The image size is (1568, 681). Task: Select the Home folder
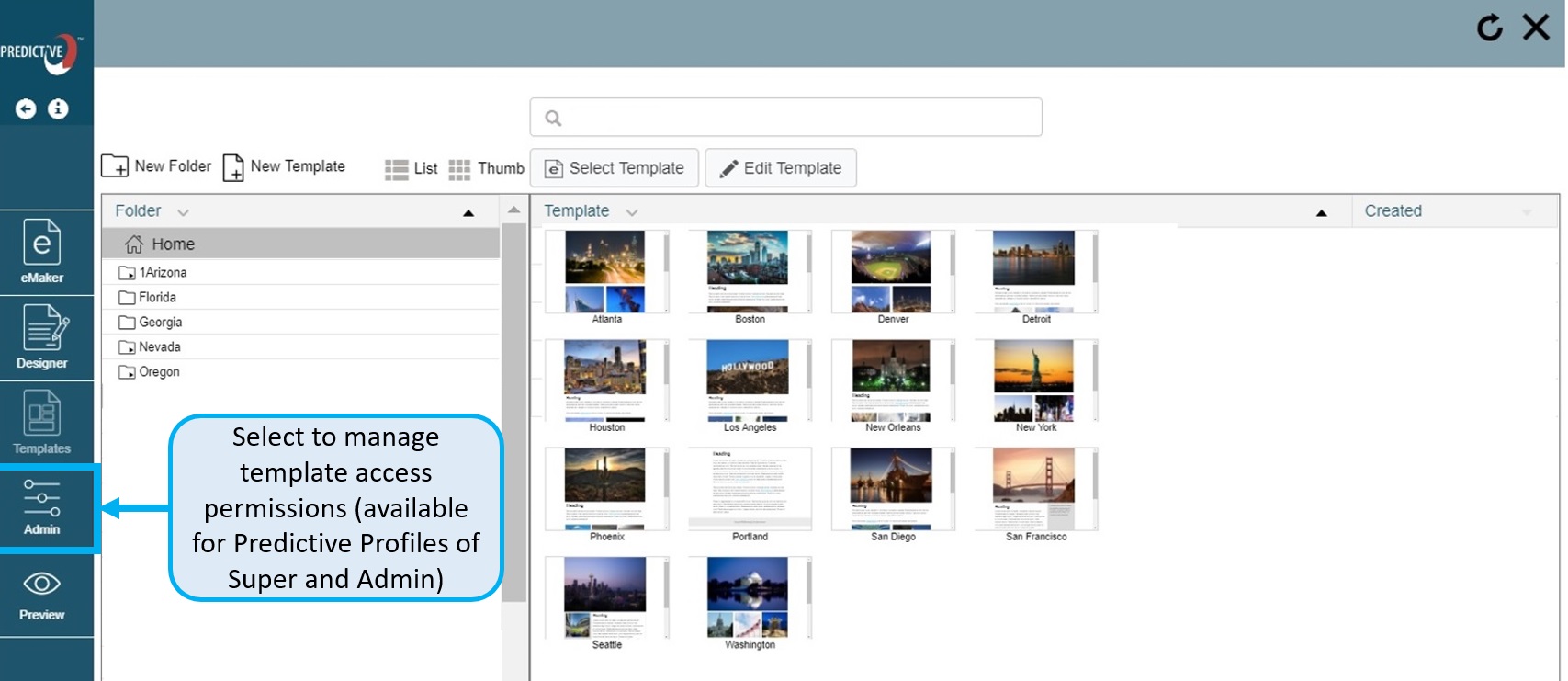[173, 244]
